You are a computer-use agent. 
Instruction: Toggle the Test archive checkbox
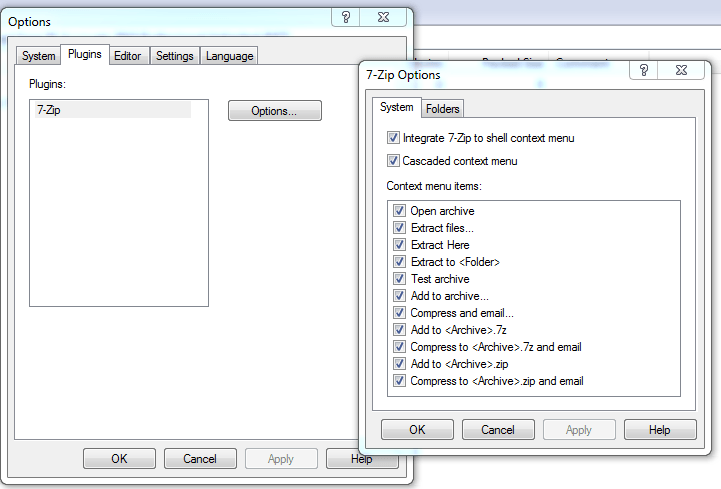400,279
